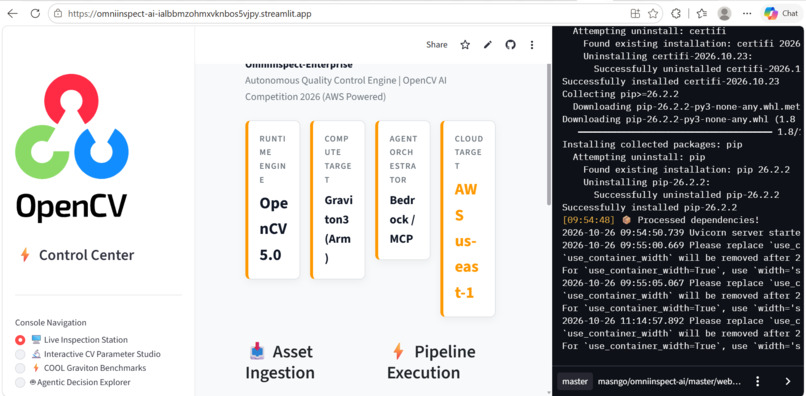The image size is (806, 396).
Task: Click the 'Collecting pip>=26.2.2' log line
Action: (620, 94)
